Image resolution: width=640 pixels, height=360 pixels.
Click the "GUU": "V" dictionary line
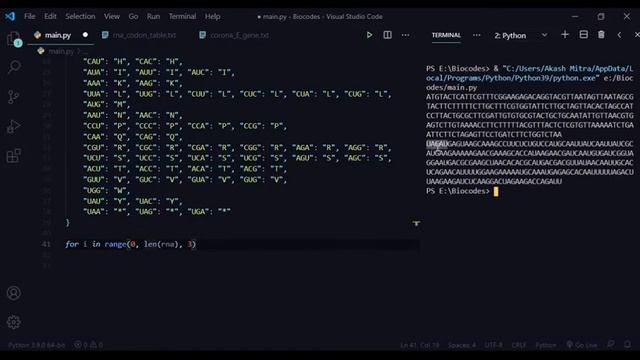click(x=185, y=180)
